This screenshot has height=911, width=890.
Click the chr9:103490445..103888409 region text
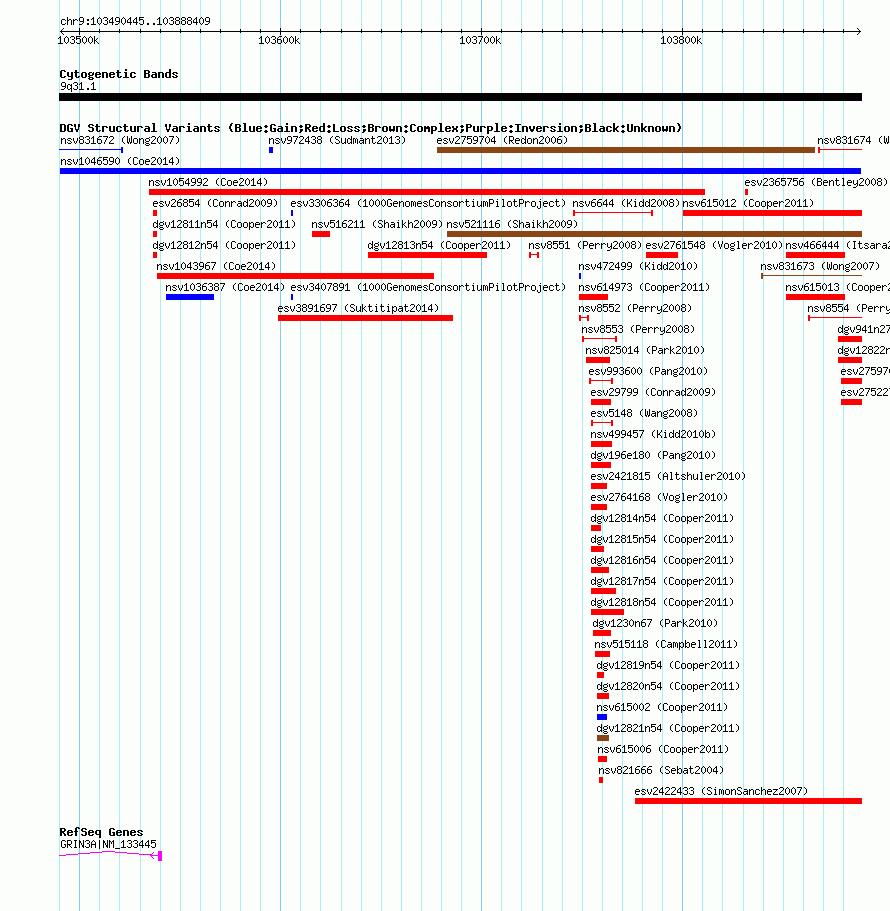pos(135,21)
